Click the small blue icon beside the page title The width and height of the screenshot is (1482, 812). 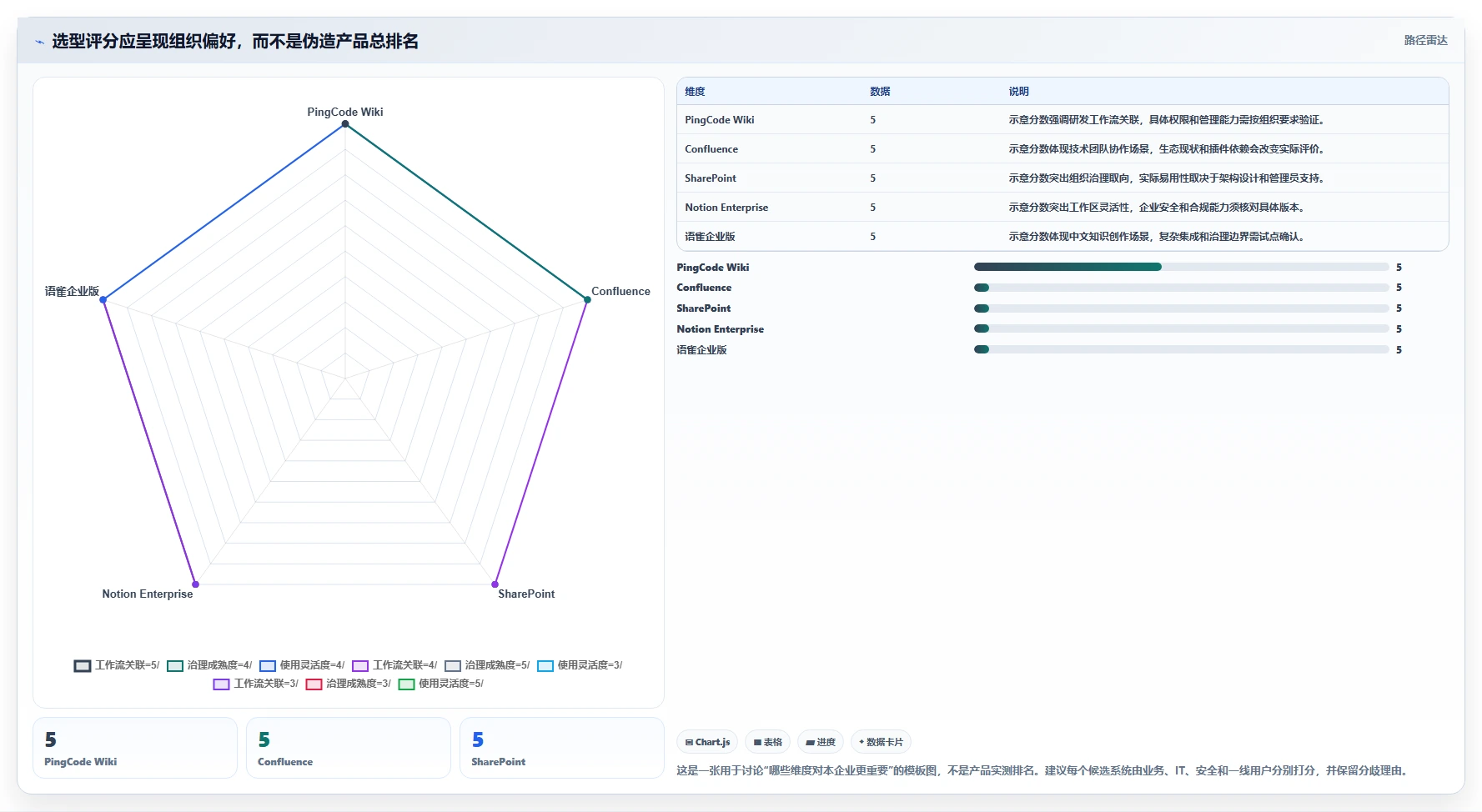39,42
